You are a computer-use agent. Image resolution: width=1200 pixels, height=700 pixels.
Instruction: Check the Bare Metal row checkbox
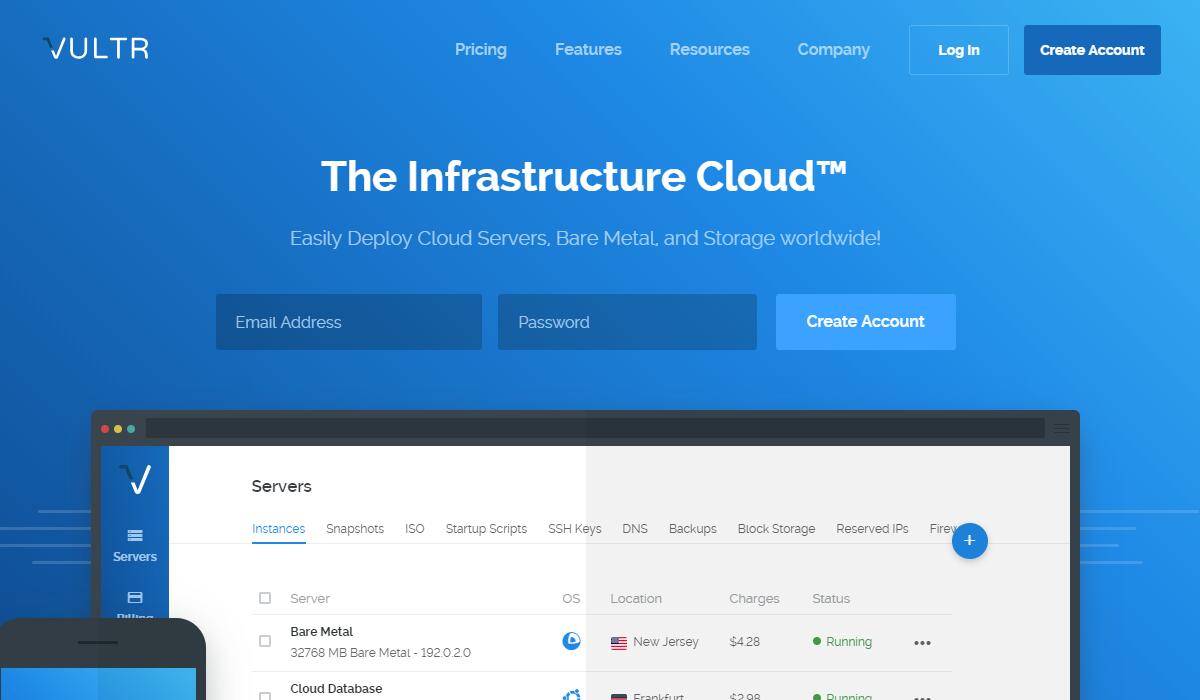[x=265, y=641]
